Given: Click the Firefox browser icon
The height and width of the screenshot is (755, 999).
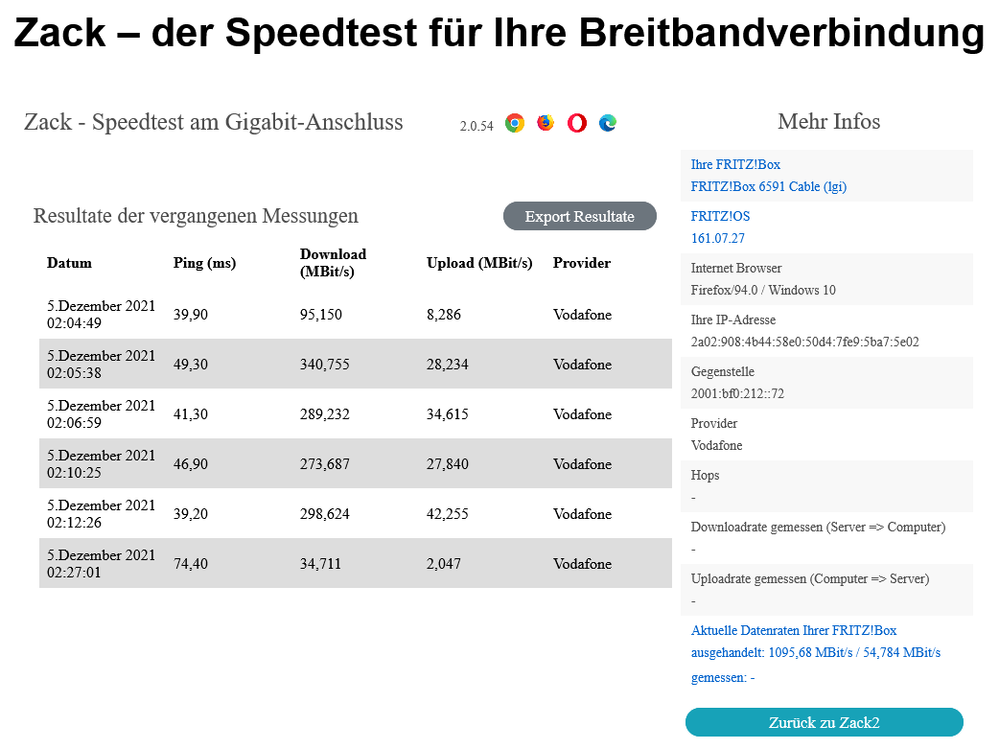Looking at the screenshot, I should coord(545,124).
